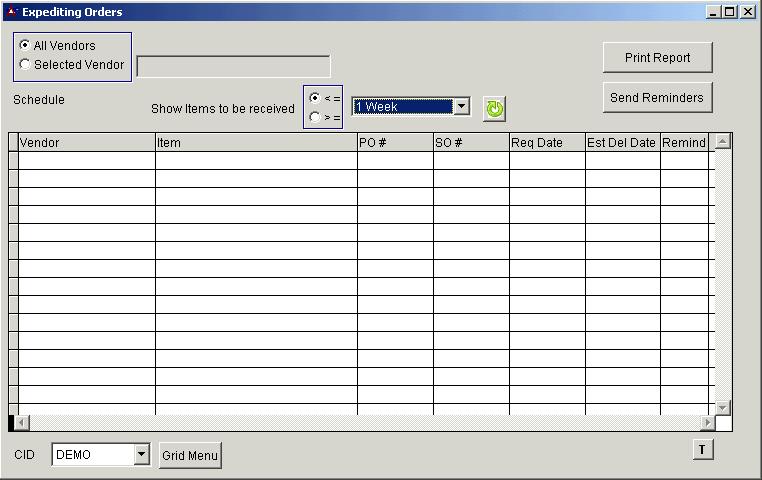This screenshot has height=480, width=762.
Task: Click the Est Del Date column header
Action: [622, 143]
